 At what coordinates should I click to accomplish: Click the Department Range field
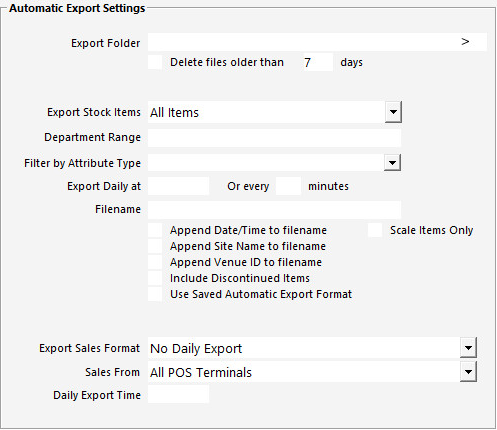pos(274,138)
